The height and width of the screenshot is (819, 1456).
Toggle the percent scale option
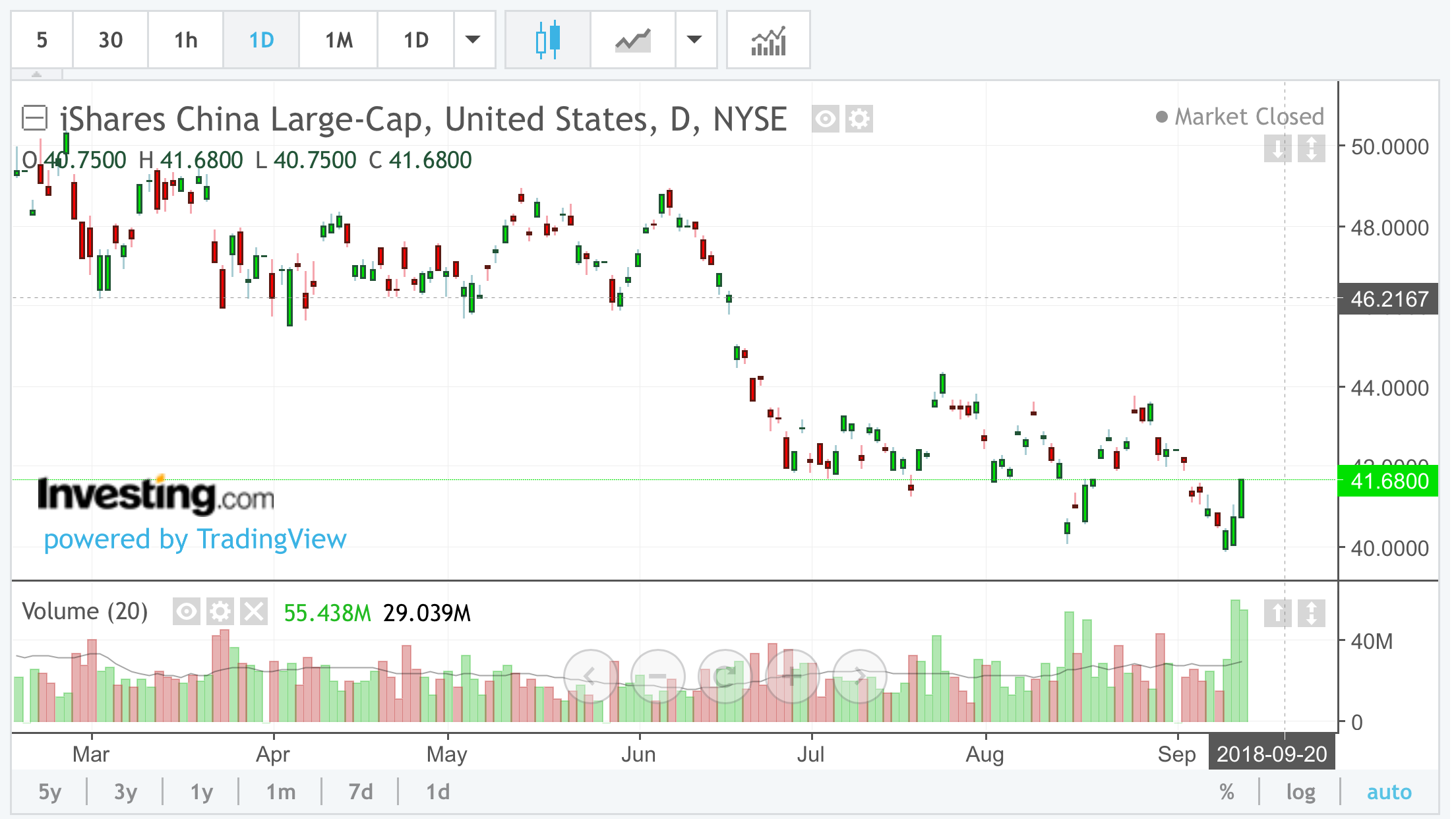coord(1227,791)
